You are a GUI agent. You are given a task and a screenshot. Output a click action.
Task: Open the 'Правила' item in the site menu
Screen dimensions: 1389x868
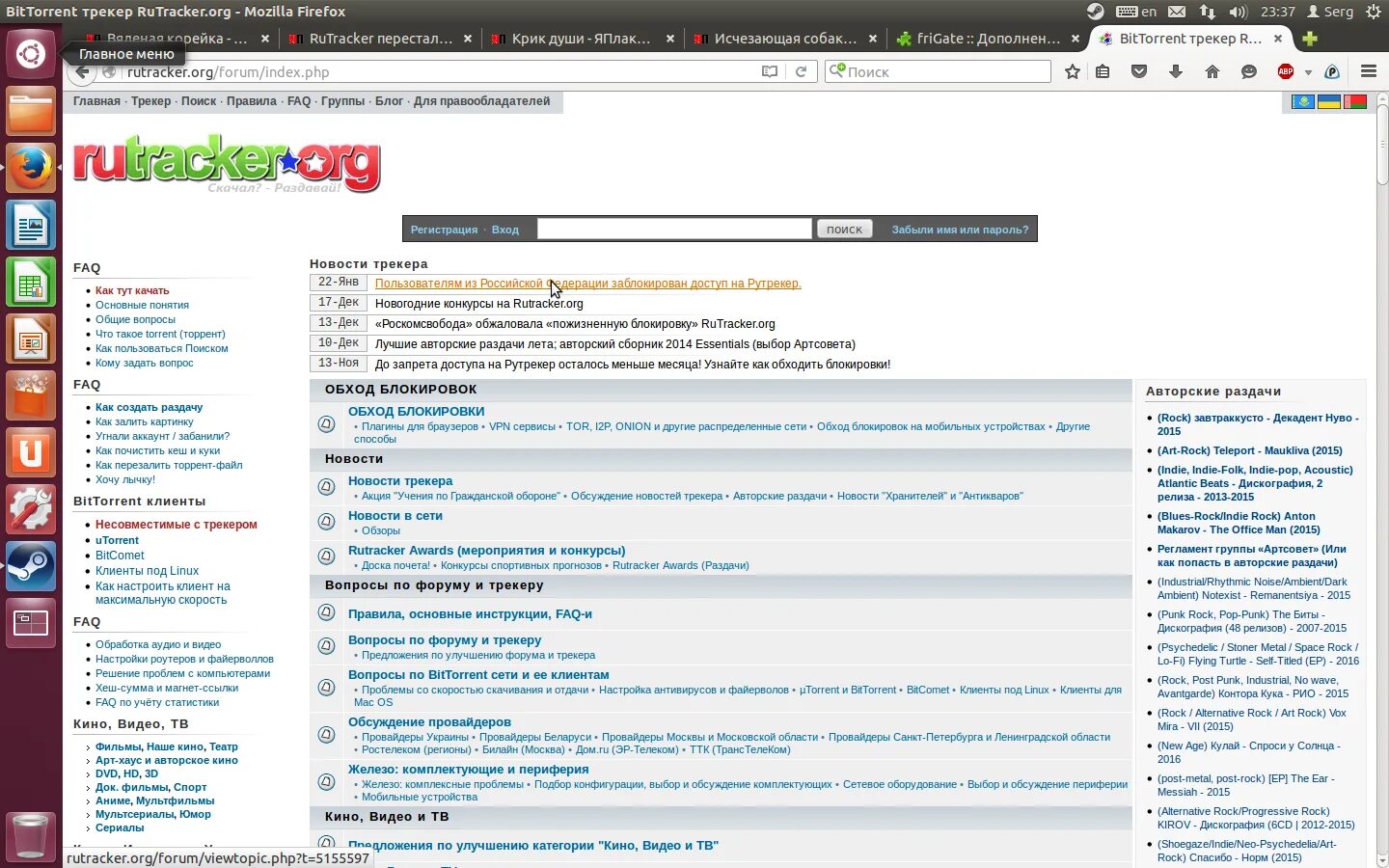click(251, 101)
